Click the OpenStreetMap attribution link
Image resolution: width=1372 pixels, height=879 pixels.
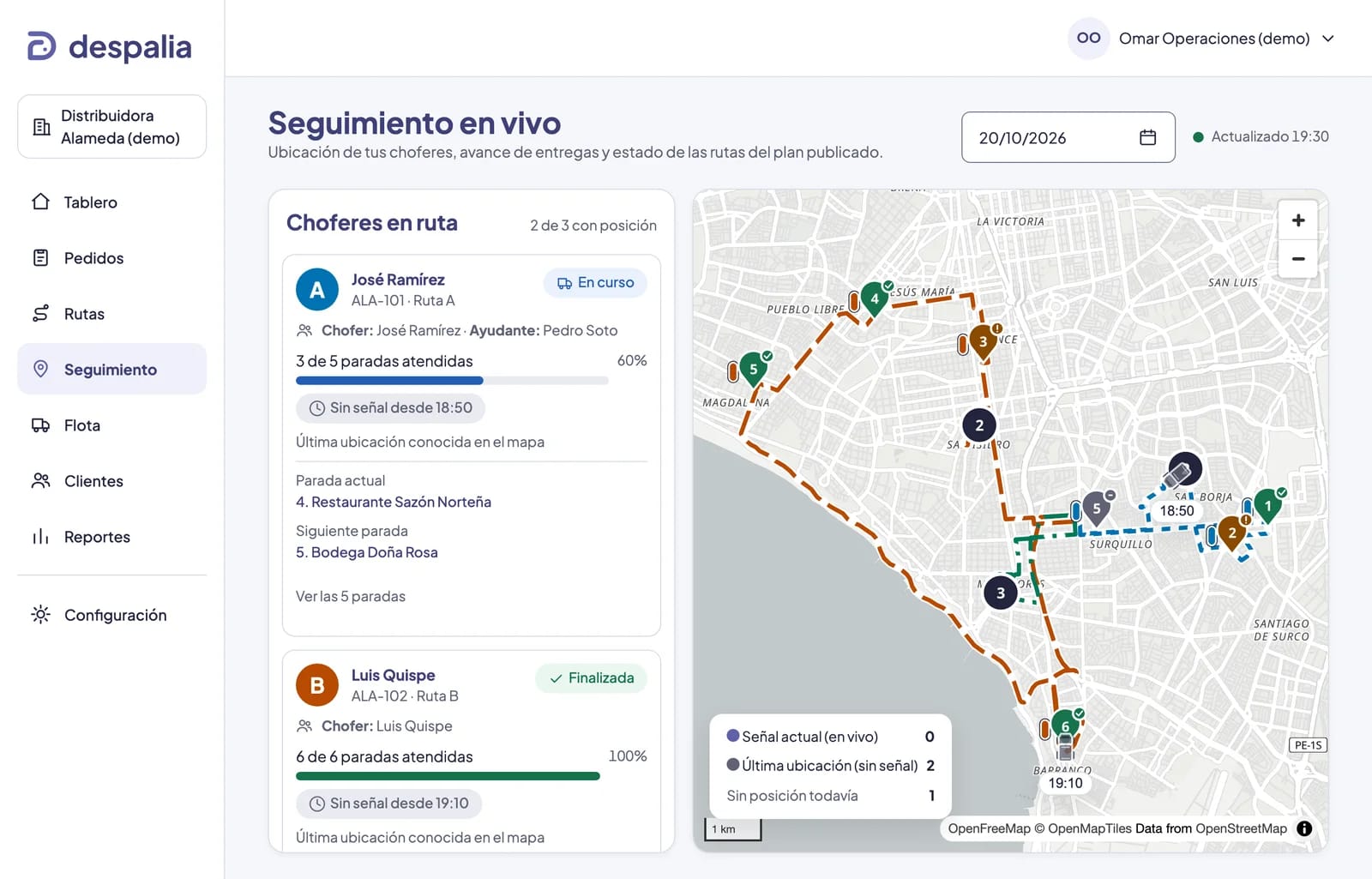[1241, 828]
